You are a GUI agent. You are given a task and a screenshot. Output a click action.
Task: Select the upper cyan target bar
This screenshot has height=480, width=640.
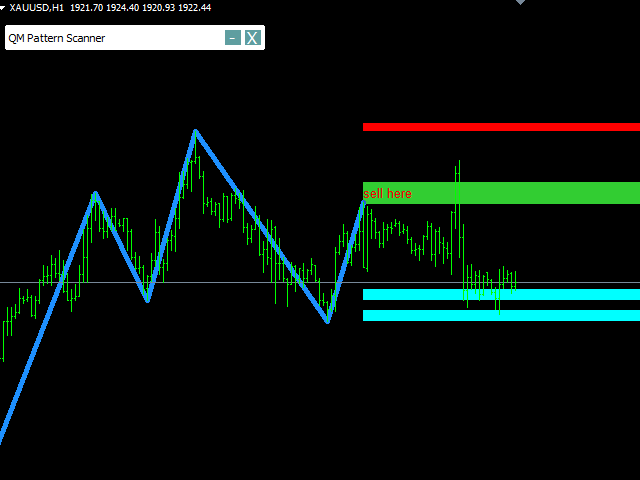pos(501,294)
